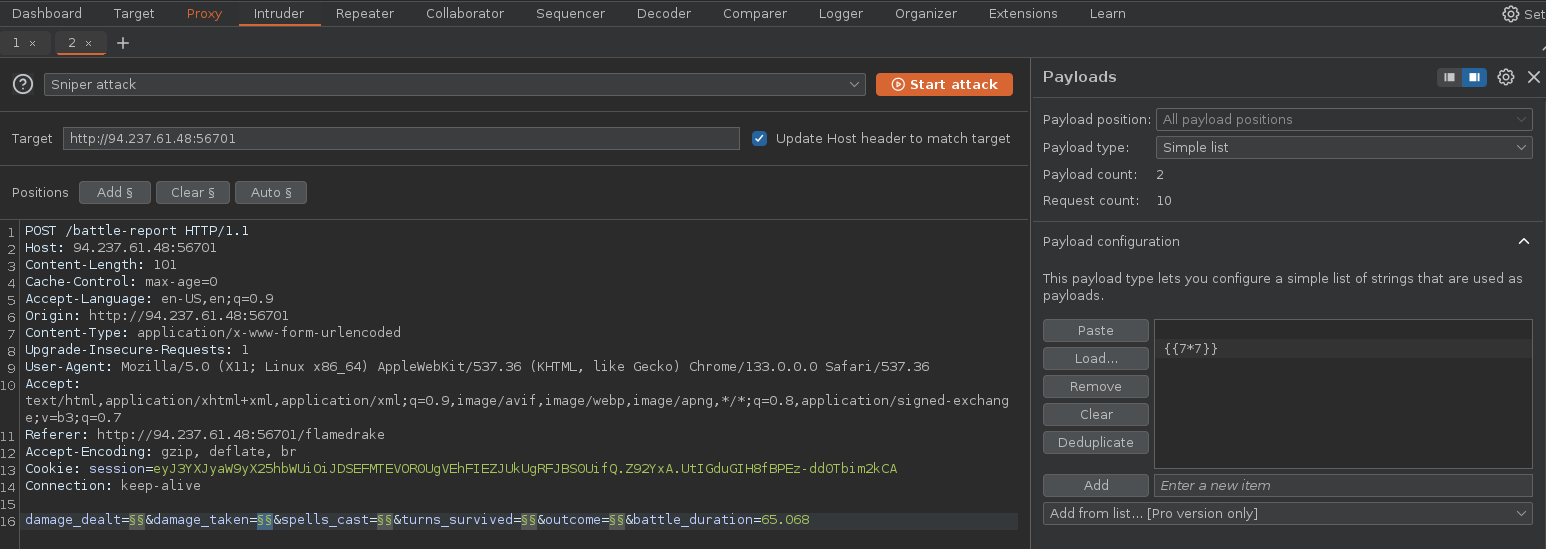Image resolution: width=1546 pixels, height=549 pixels.
Task: Collapse the Payload configuration section
Action: coord(1523,241)
